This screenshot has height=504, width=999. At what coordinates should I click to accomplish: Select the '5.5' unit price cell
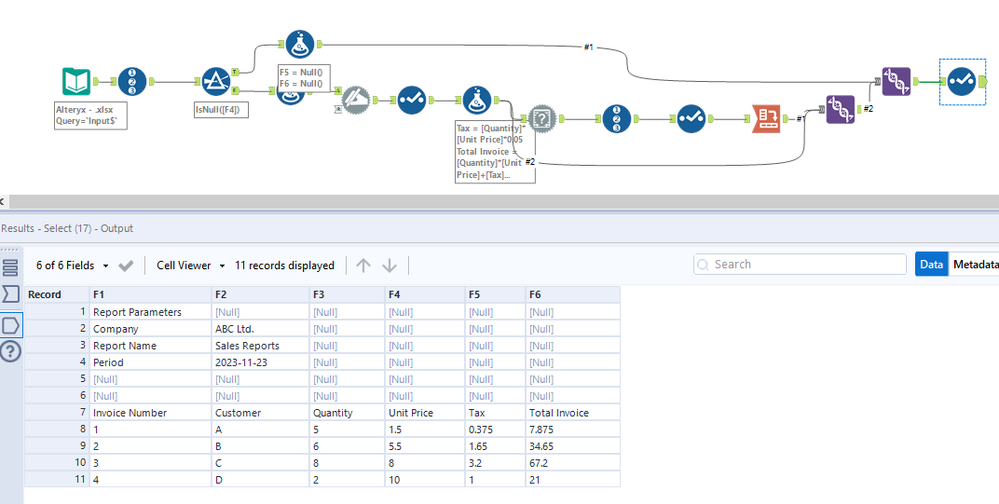click(425, 446)
